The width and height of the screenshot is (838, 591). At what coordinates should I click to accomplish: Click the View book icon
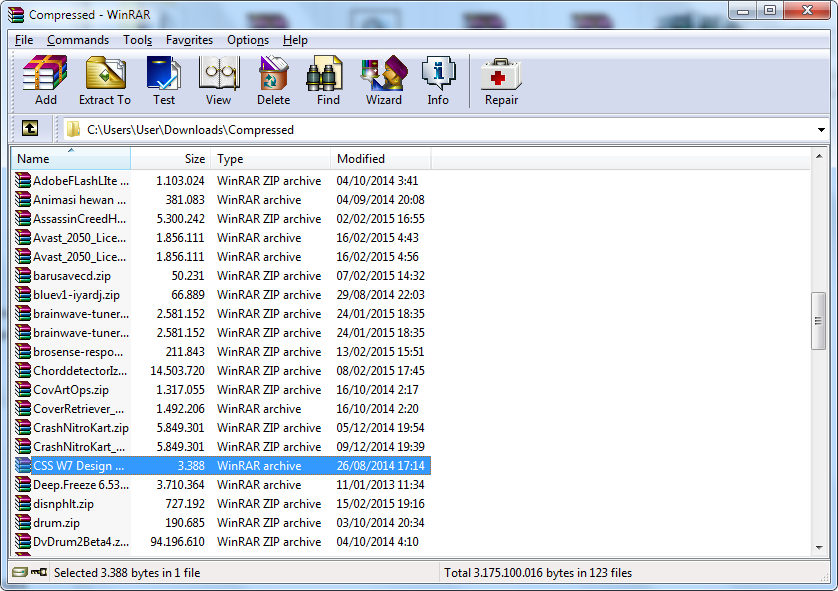[x=219, y=80]
